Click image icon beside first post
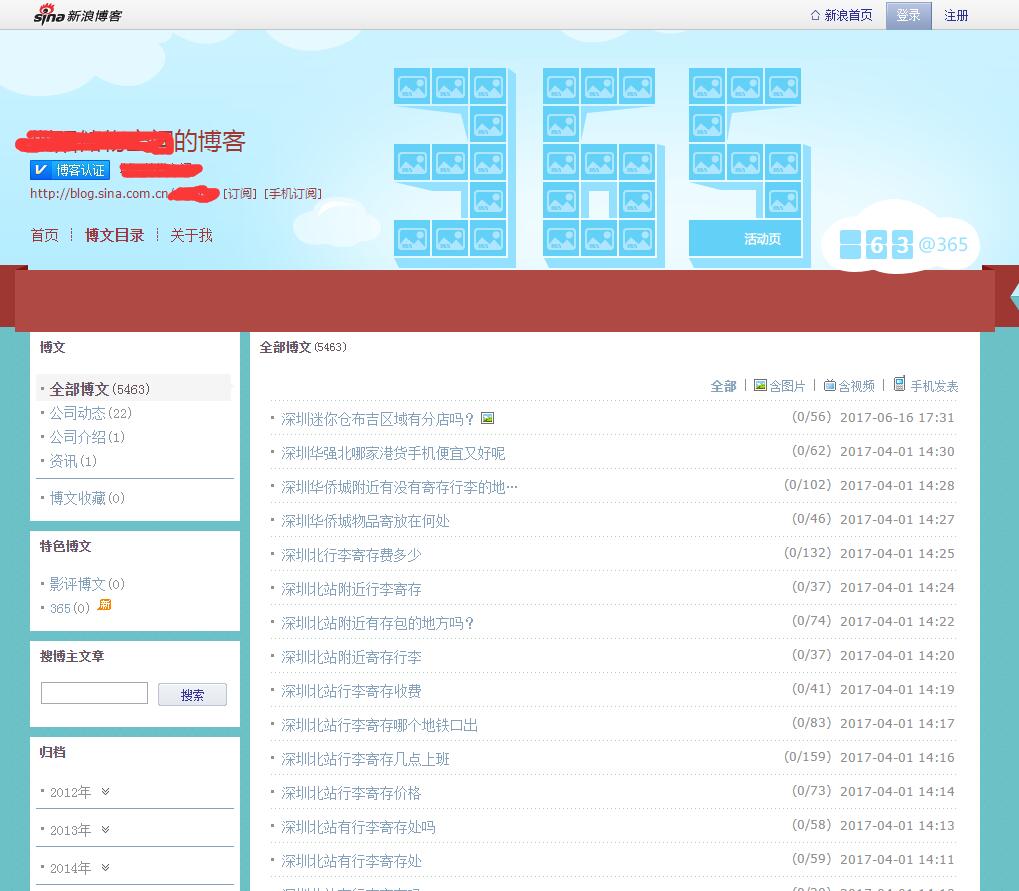This screenshot has height=891, width=1019. point(487,418)
